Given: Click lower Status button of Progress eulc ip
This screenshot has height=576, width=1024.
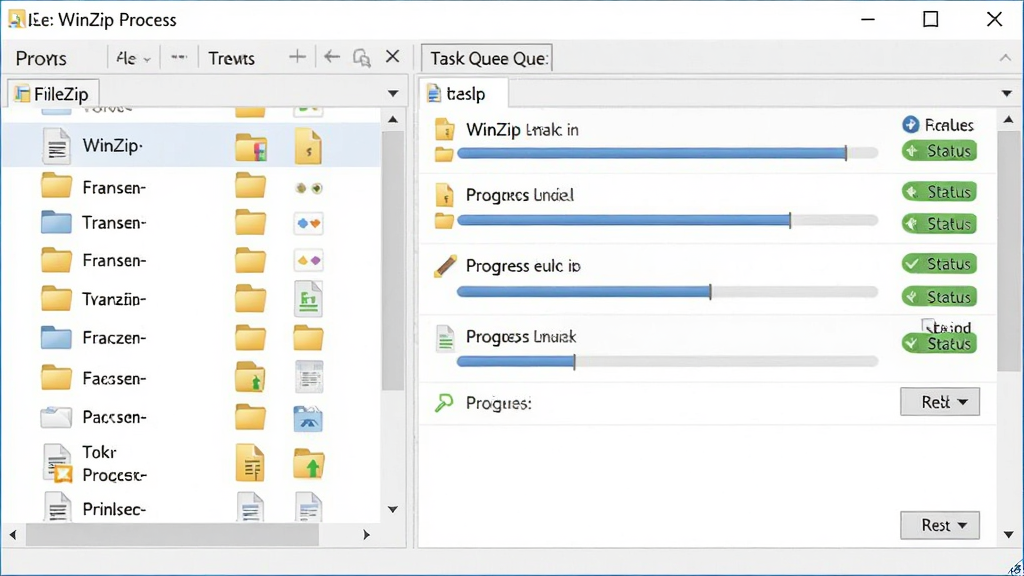Looking at the screenshot, I should click(x=939, y=297).
